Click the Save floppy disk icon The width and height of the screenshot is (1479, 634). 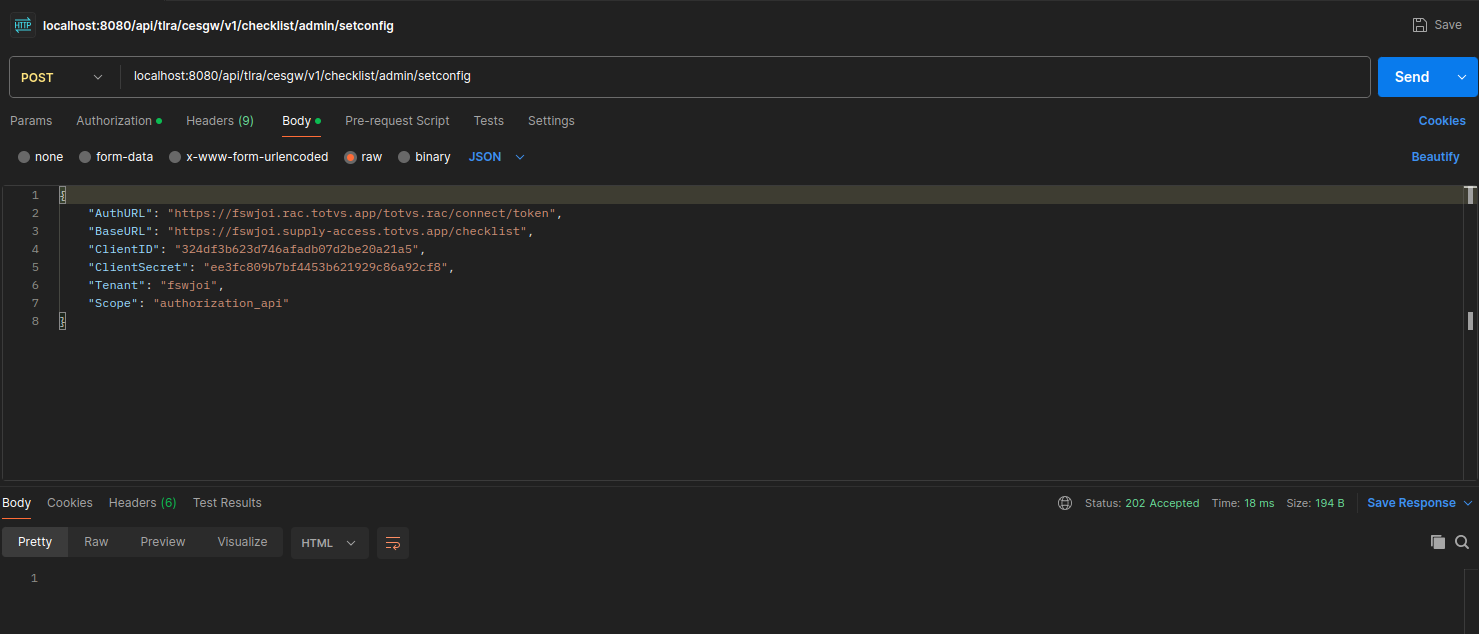(1419, 25)
